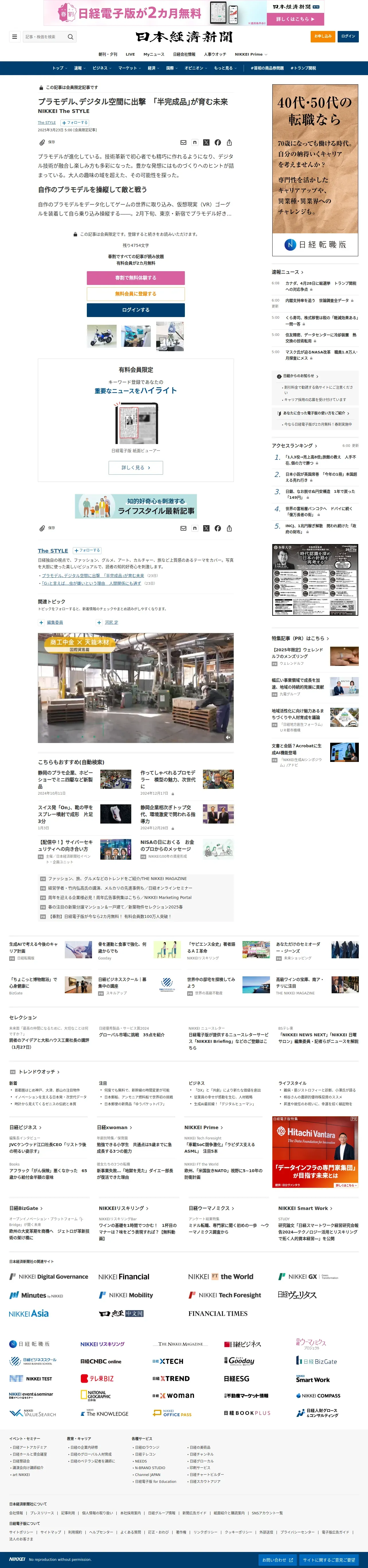Click the upload share icon beneath the article date

(x=229, y=142)
